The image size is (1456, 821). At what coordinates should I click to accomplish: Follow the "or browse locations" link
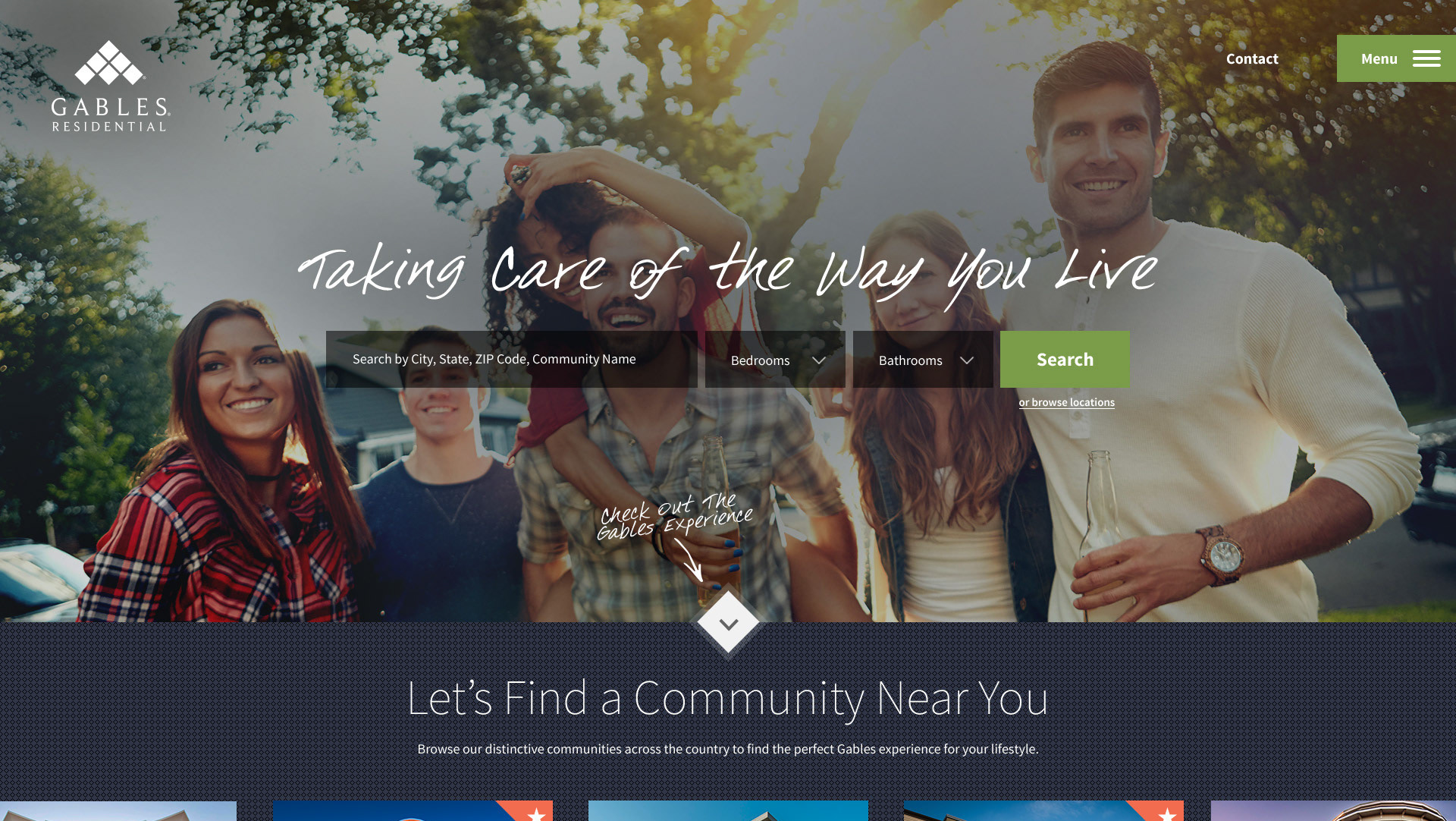[1067, 402]
